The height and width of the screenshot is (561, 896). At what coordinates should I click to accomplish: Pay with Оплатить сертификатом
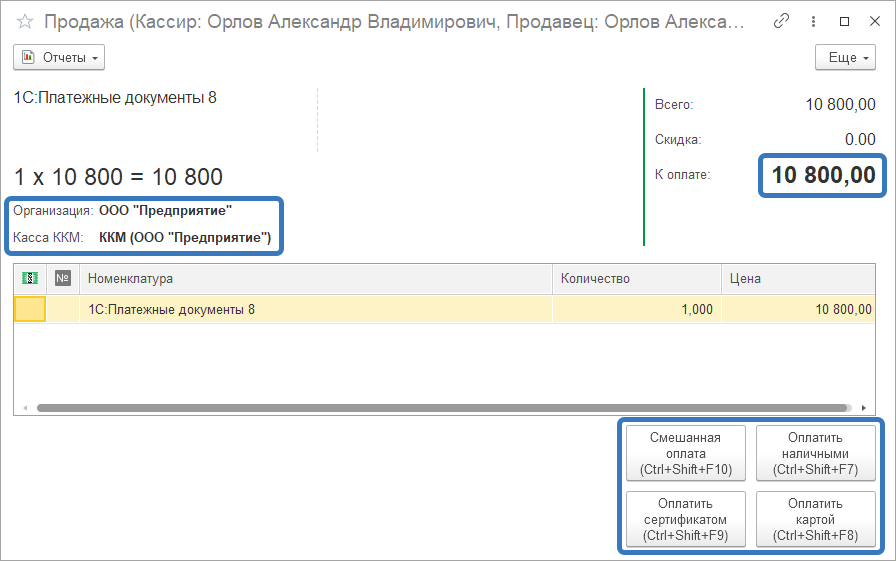pyautogui.click(x=686, y=519)
